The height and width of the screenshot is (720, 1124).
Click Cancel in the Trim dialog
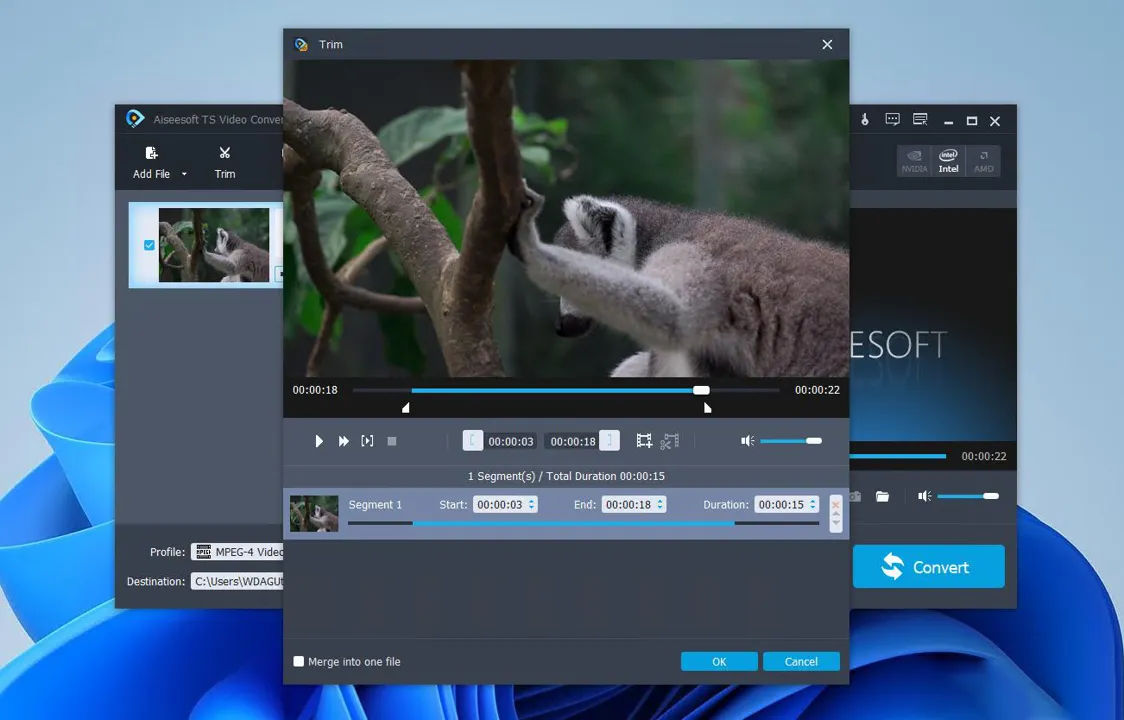[x=801, y=661]
